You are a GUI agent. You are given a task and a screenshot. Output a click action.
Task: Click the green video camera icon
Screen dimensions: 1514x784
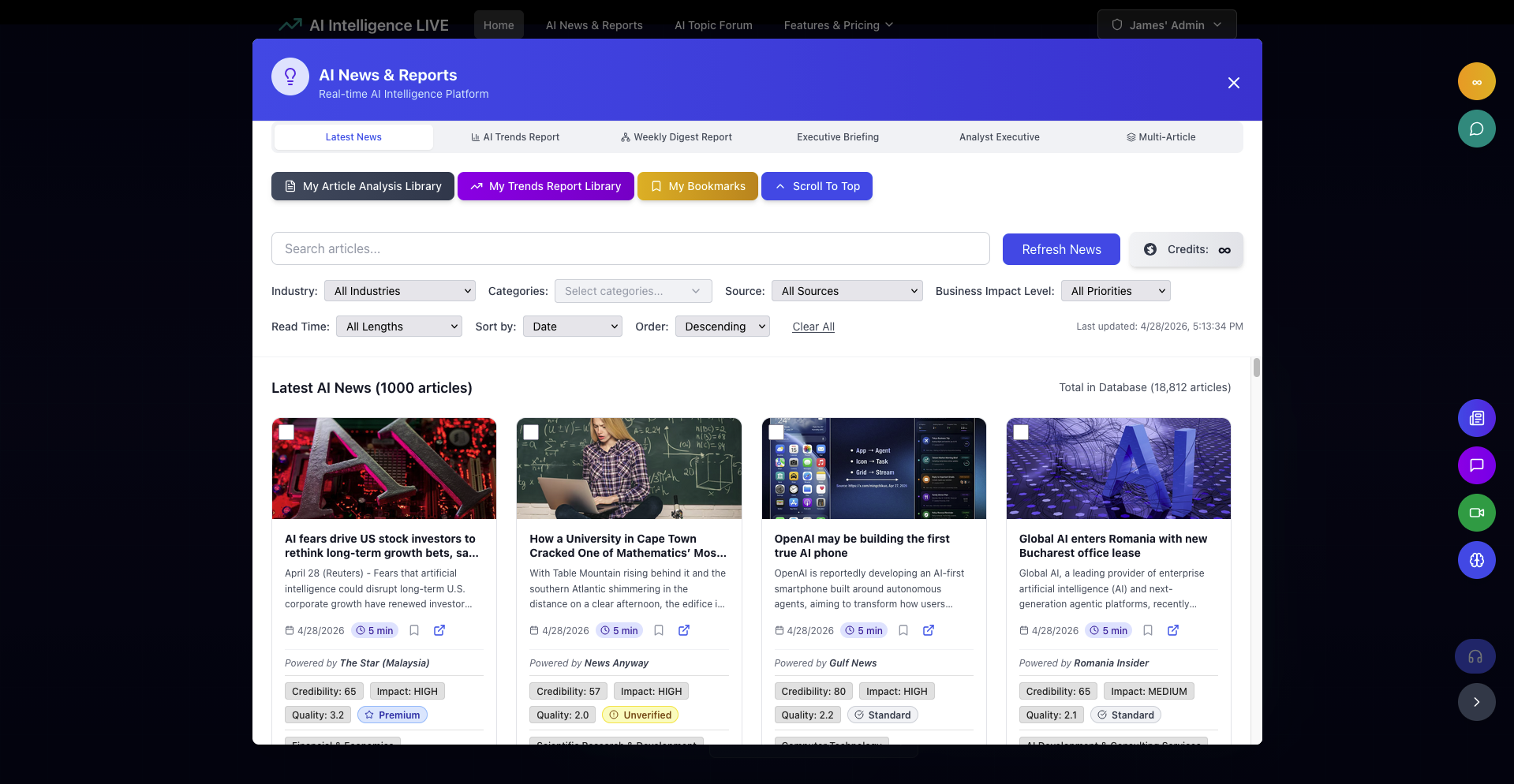pos(1476,513)
